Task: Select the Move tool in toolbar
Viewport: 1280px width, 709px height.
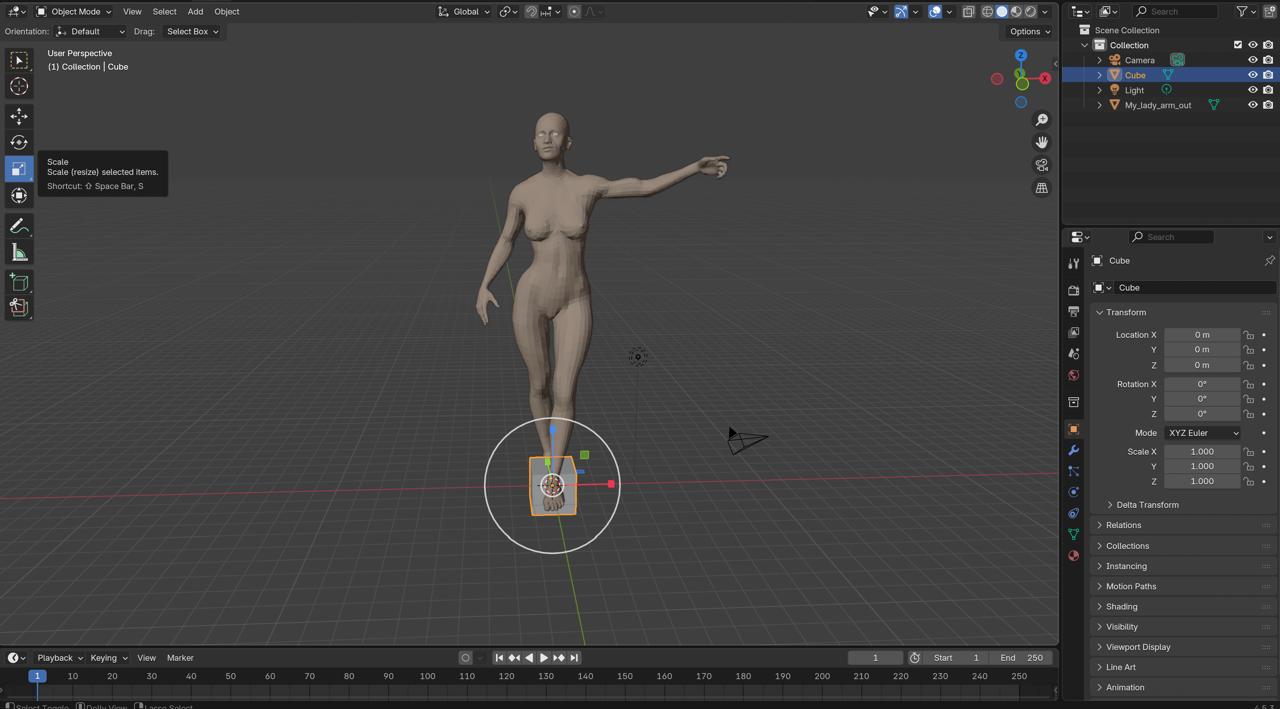Action: (19, 116)
